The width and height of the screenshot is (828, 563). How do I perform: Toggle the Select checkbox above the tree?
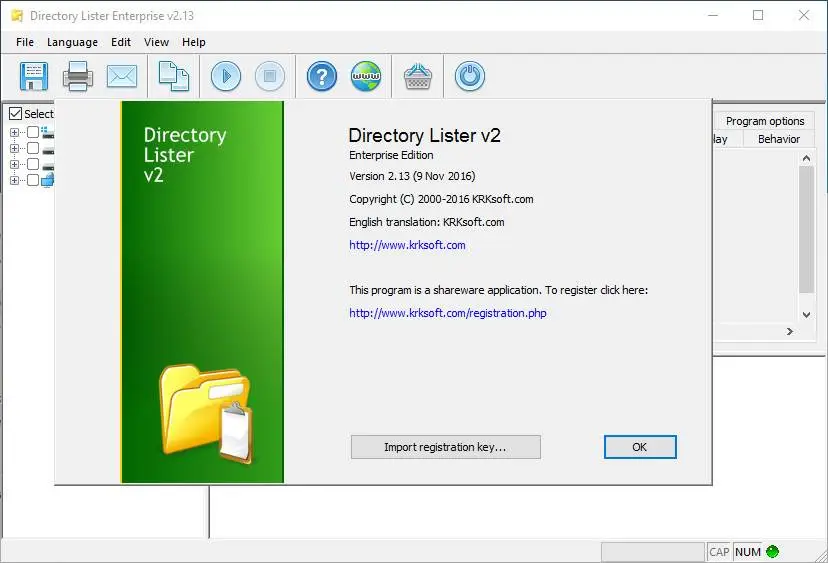coord(16,114)
